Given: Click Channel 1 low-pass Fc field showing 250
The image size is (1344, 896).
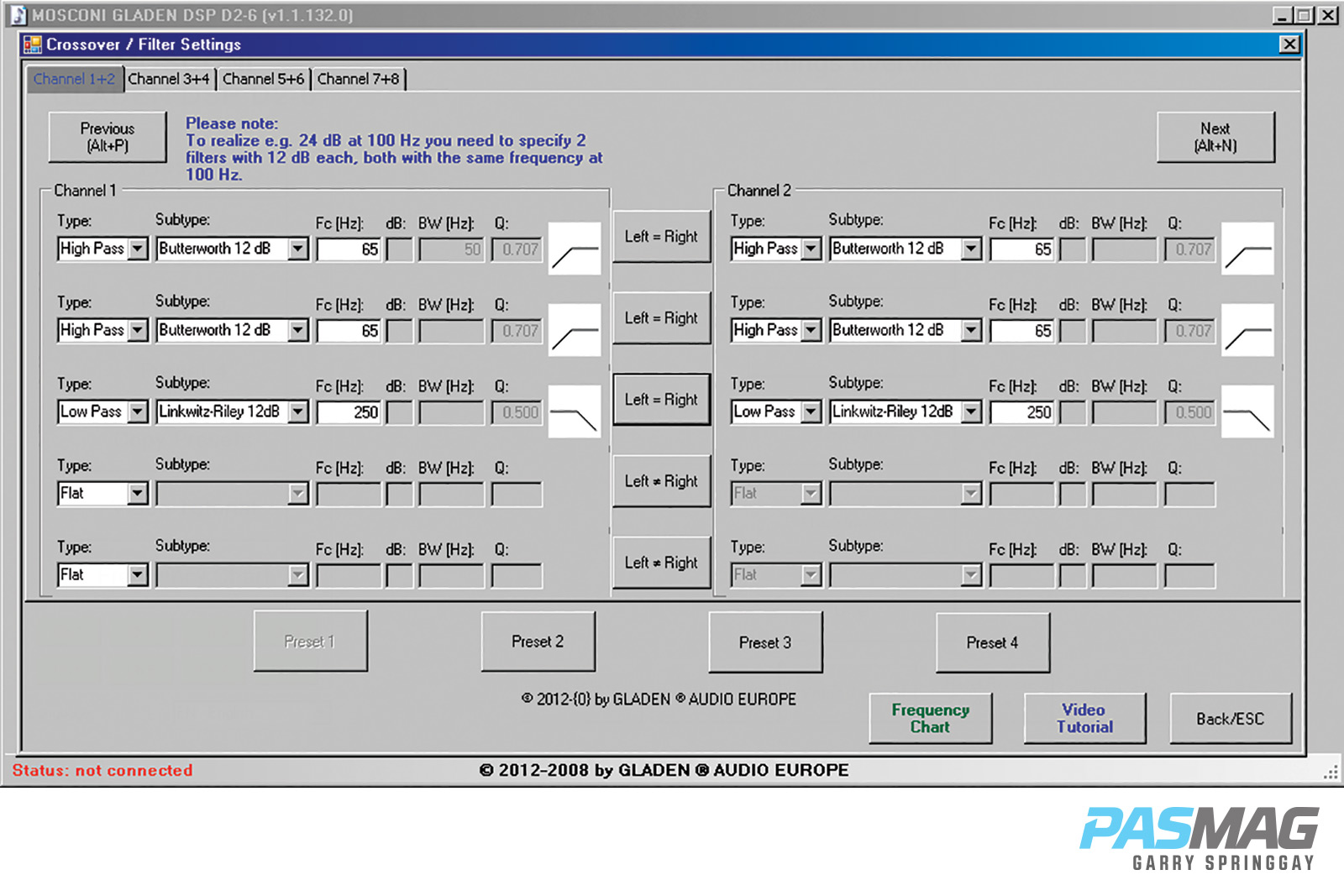Looking at the screenshot, I should (x=349, y=412).
